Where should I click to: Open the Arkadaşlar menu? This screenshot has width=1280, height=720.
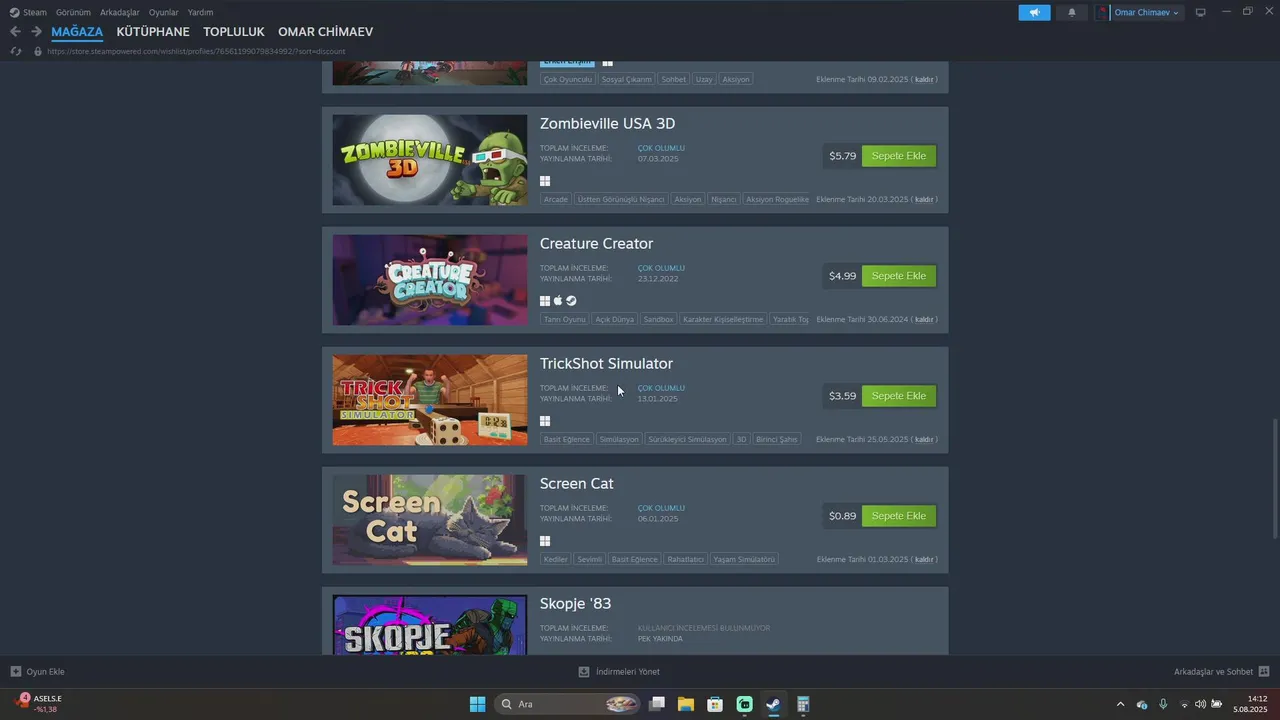pyautogui.click(x=120, y=13)
